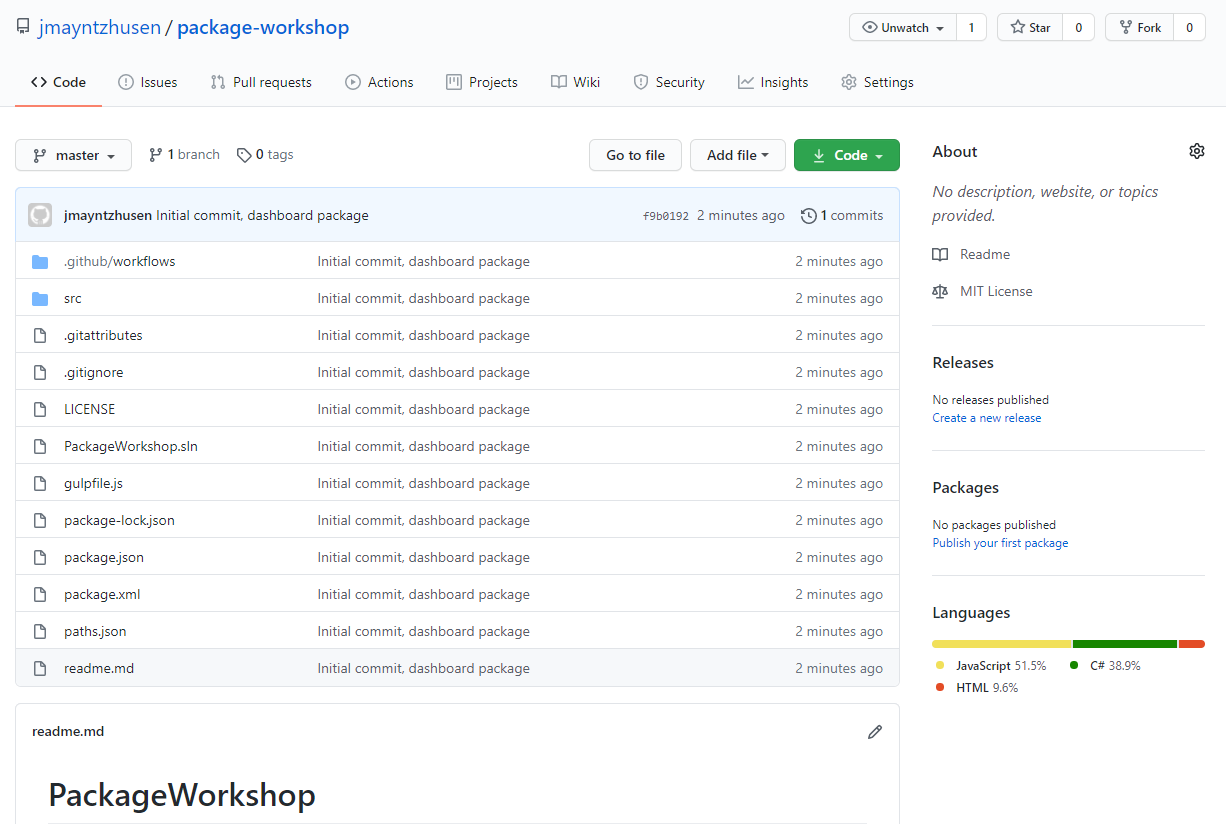Click the yellow JavaScript segment of language bar
The height and width of the screenshot is (824, 1226).
pos(1002,644)
